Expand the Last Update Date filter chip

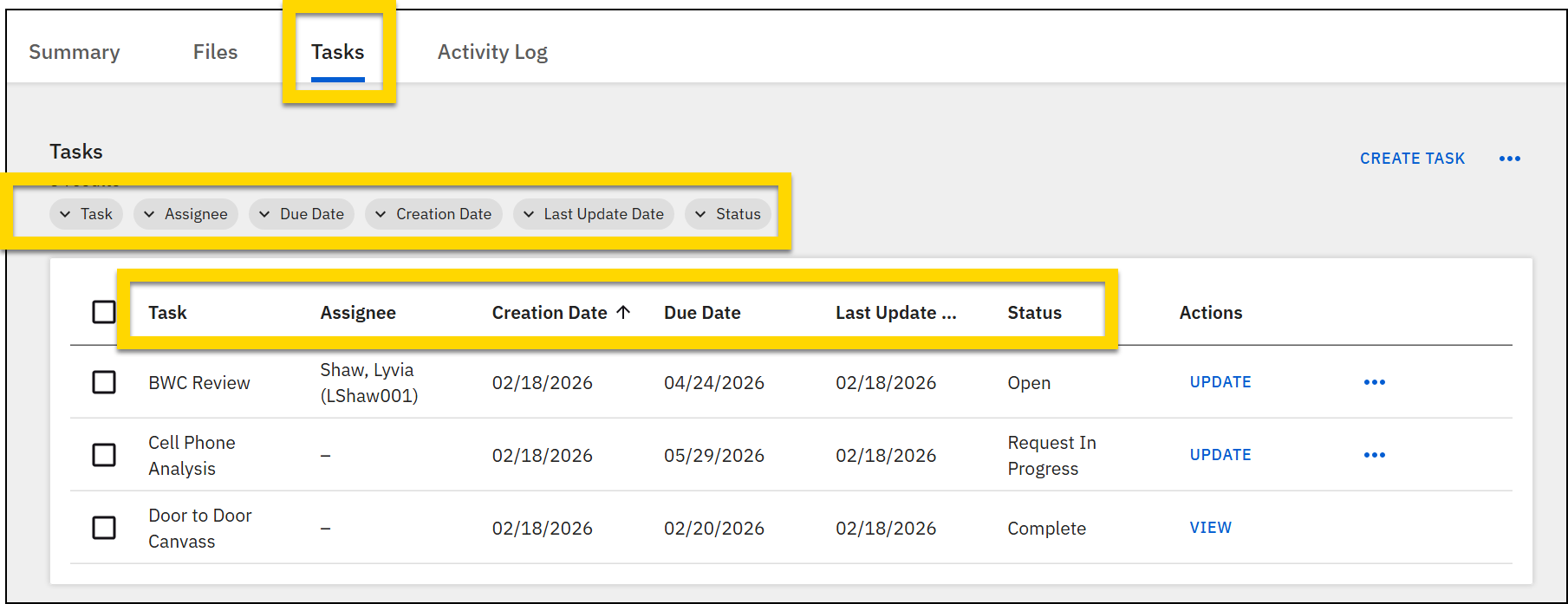(x=594, y=214)
